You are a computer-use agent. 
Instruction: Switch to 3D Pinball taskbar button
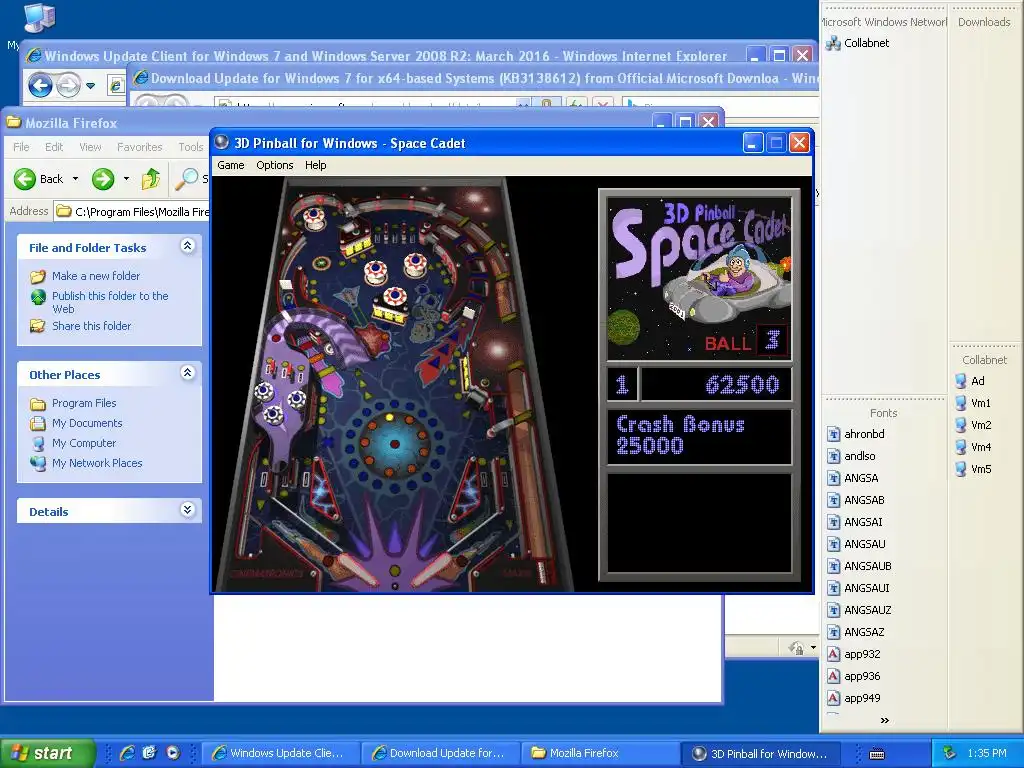[761, 753]
